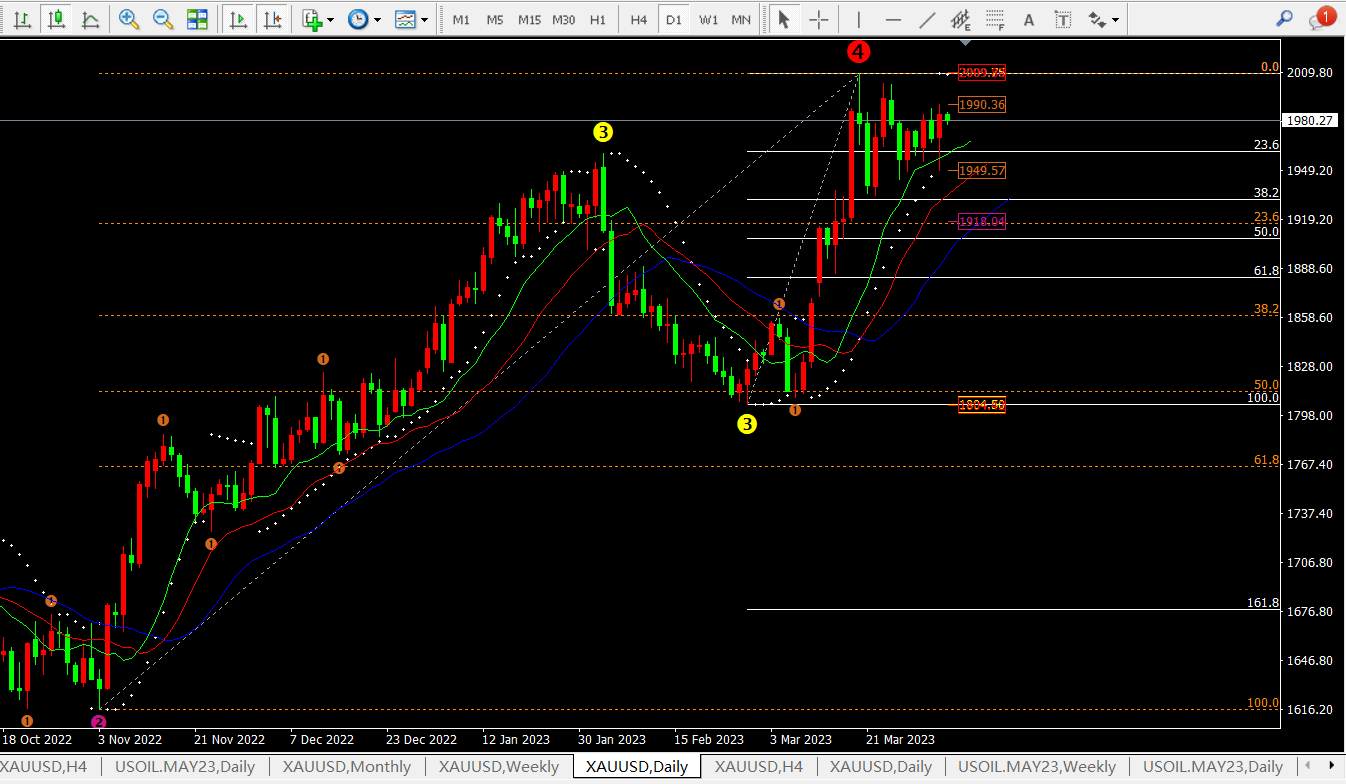Click the 1990.36 price label
Screen dimensions: 1346x784
click(981, 105)
